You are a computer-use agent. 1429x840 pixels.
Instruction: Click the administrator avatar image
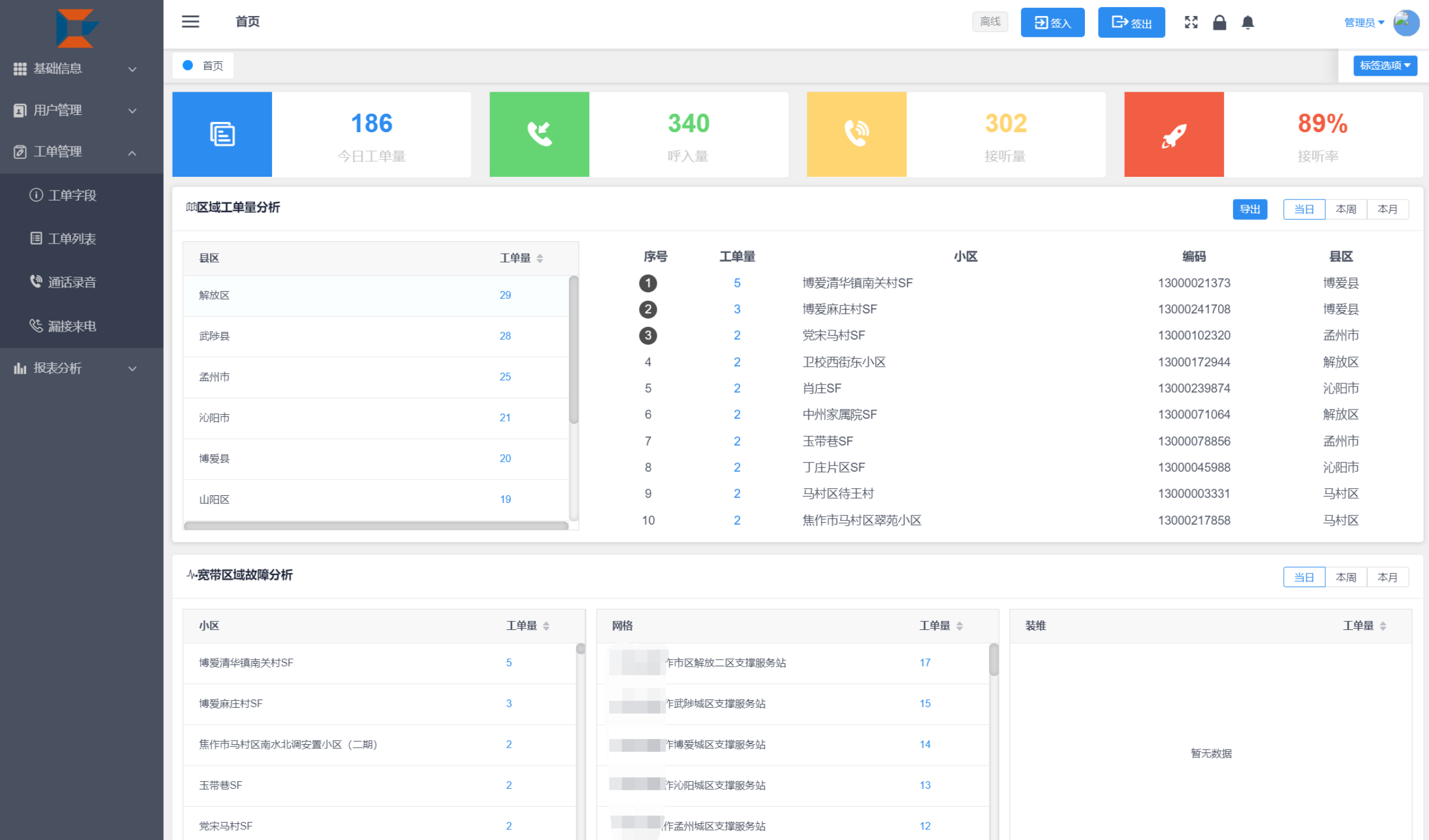coord(1406,23)
